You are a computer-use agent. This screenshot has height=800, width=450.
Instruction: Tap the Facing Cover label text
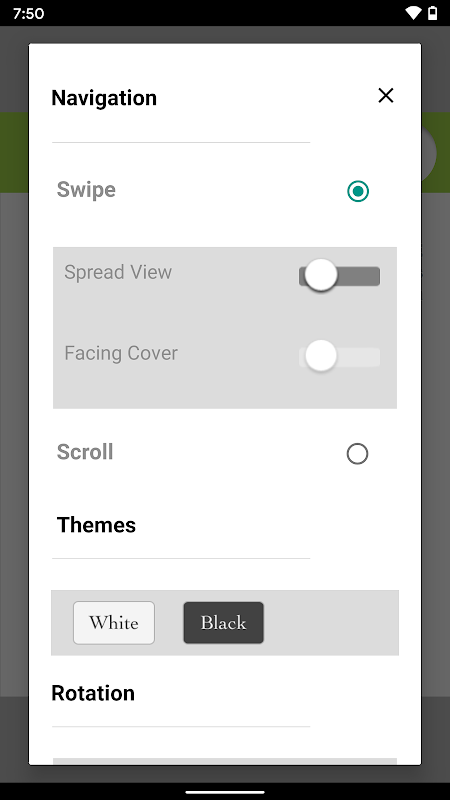coord(121,353)
